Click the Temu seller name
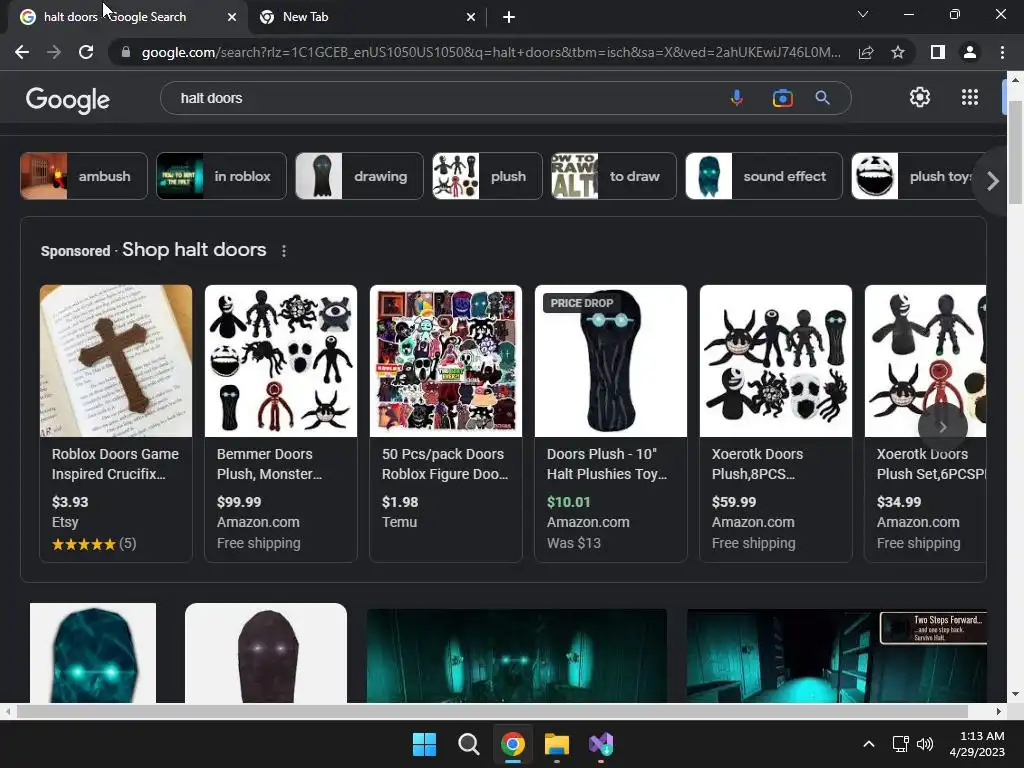The image size is (1024, 768). coord(399,522)
